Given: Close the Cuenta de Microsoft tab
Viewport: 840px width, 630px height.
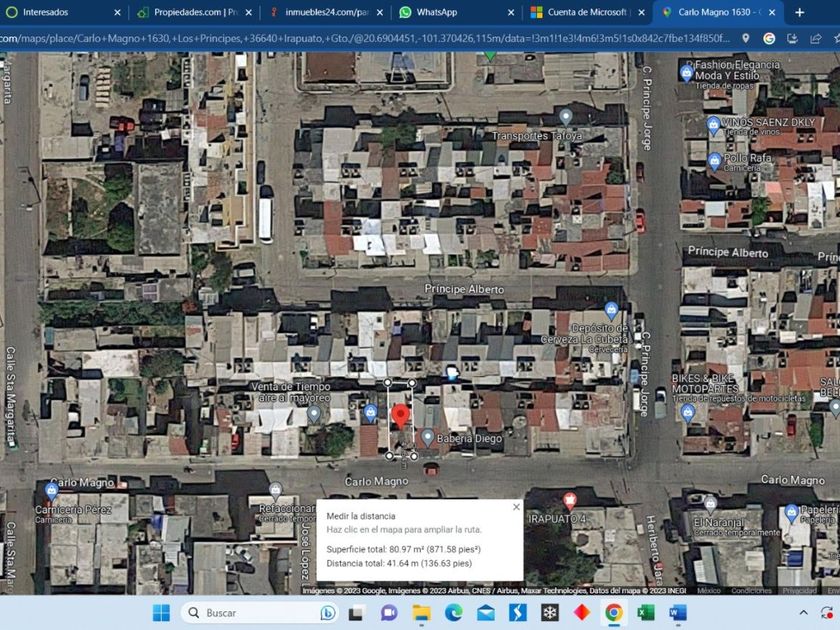Looking at the screenshot, I should click(641, 12).
